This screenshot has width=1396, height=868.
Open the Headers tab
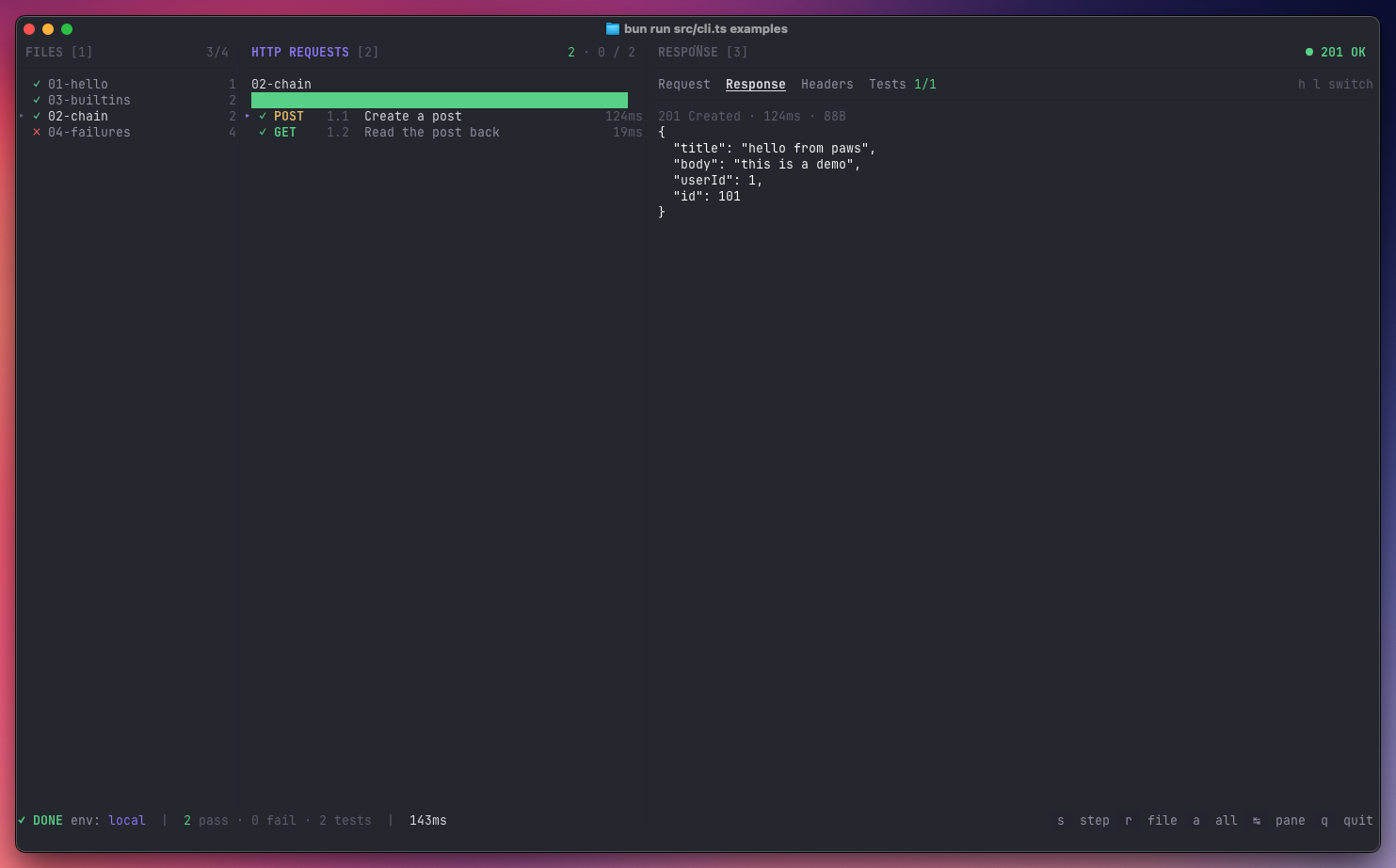827,85
